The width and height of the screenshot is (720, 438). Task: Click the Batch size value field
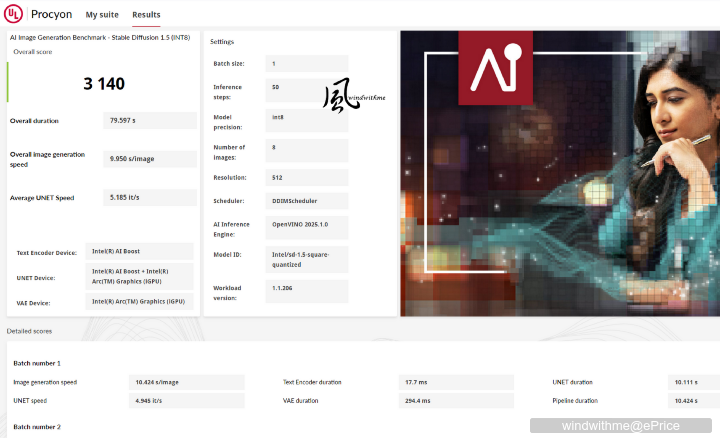(x=307, y=63)
